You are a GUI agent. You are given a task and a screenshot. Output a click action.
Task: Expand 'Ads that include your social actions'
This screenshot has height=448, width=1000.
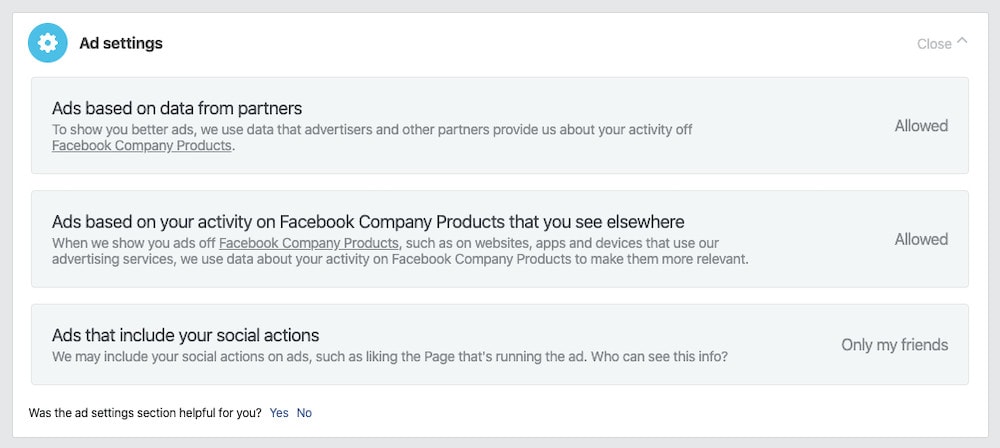click(186, 335)
